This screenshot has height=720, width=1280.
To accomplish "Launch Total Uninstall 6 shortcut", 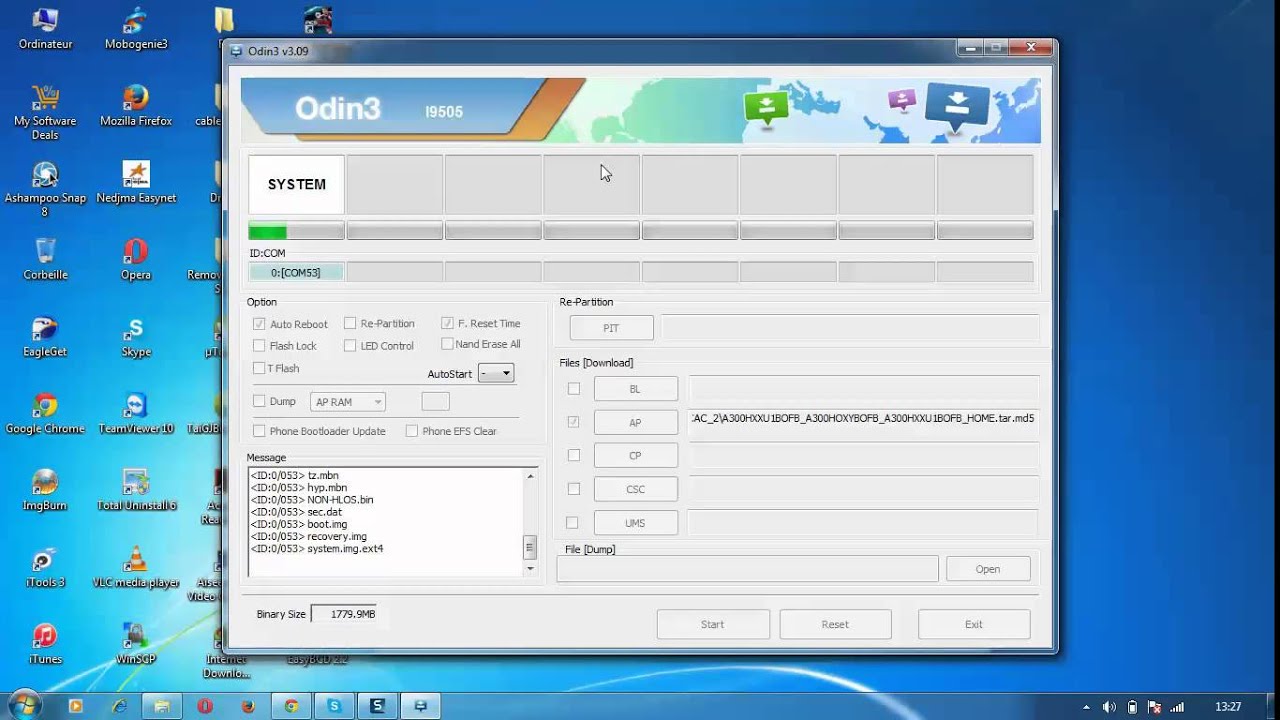I will pos(136,490).
